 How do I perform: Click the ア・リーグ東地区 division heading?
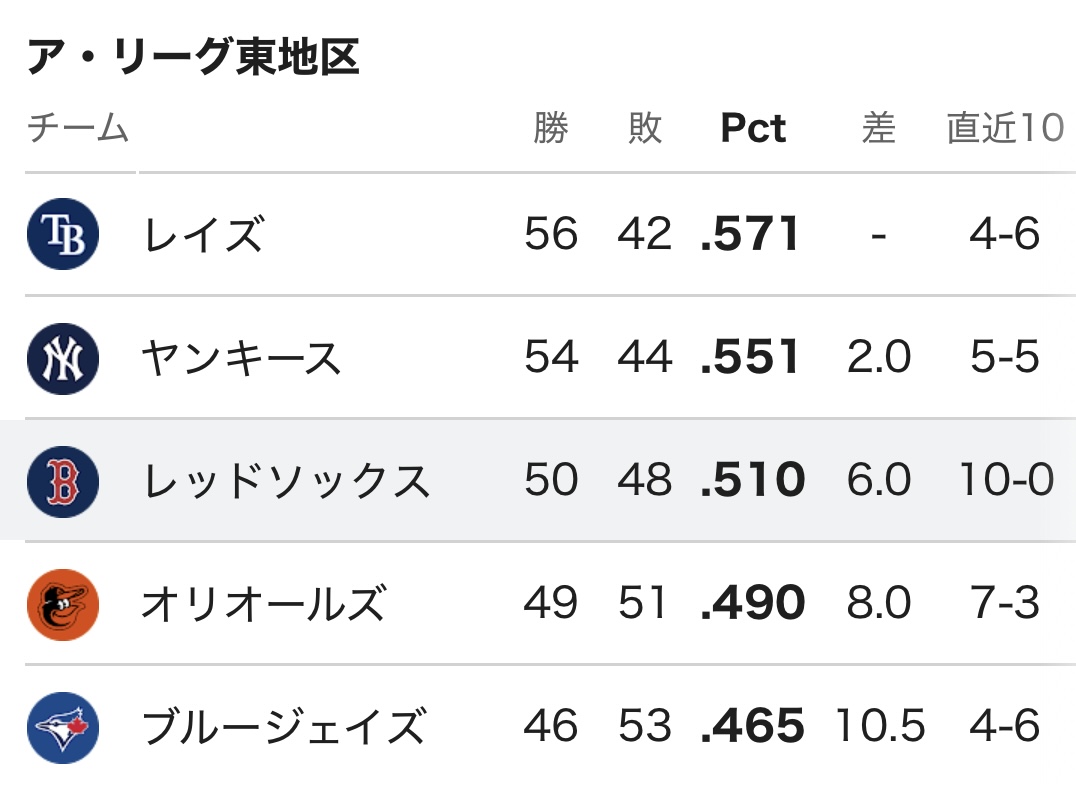click(193, 56)
